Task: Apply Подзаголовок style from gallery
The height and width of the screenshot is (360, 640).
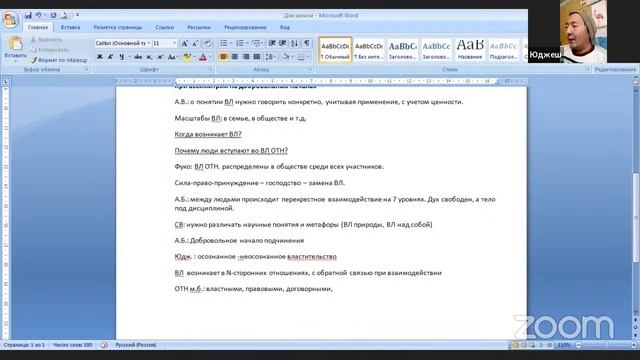Action: (504, 50)
